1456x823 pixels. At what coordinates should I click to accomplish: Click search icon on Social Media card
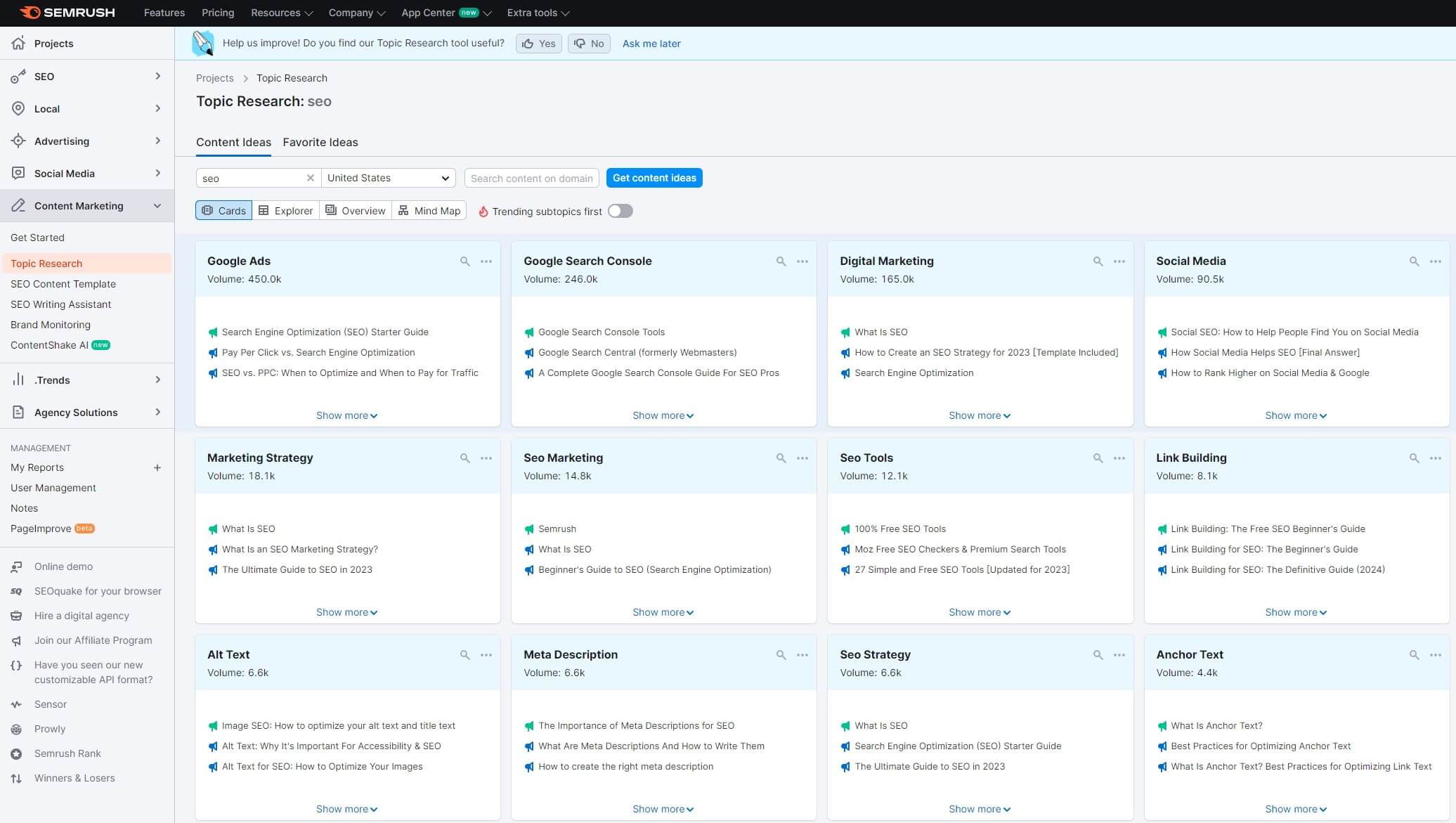pos(1414,261)
